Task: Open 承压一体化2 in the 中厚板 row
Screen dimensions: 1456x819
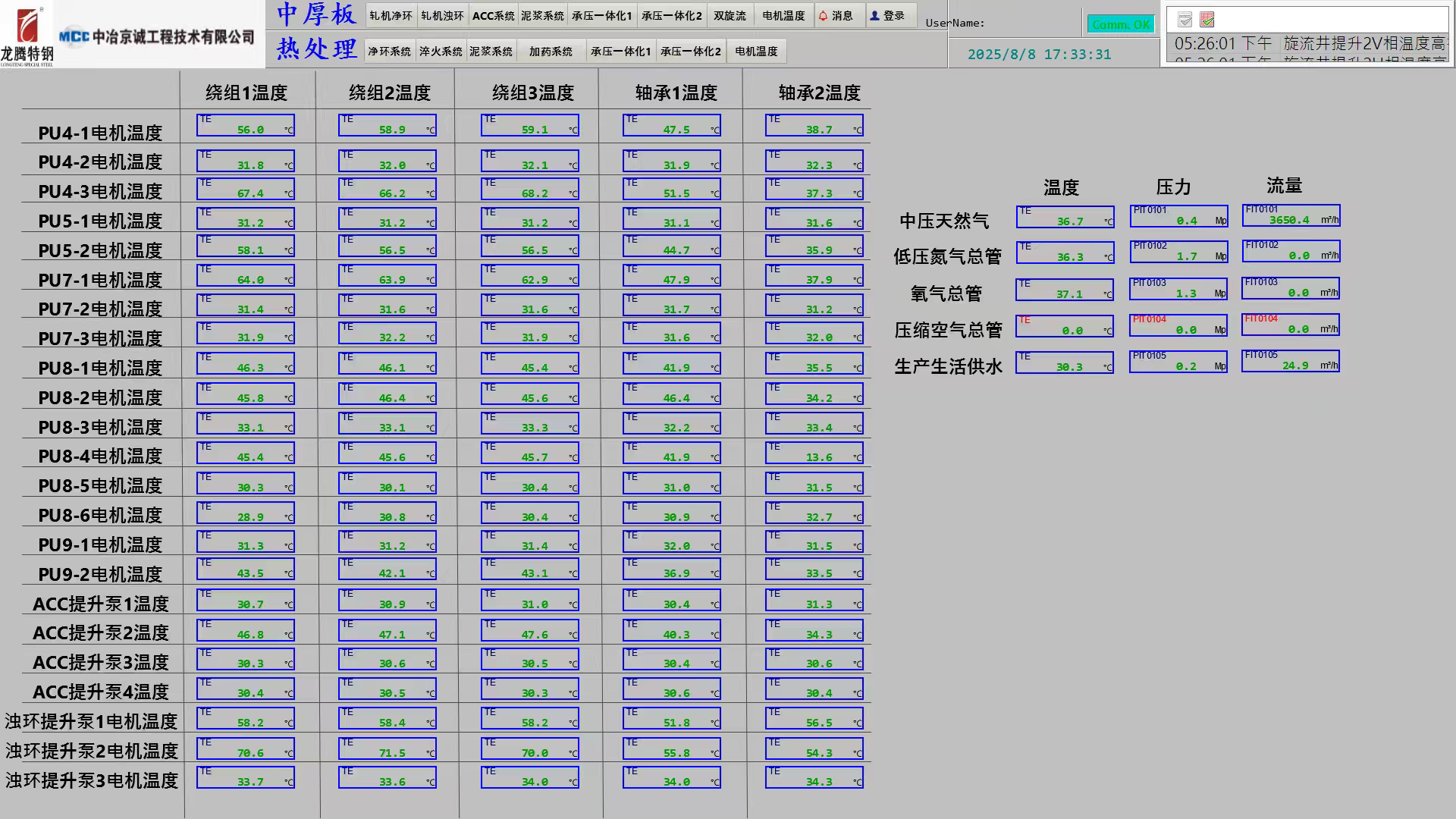Action: point(671,16)
